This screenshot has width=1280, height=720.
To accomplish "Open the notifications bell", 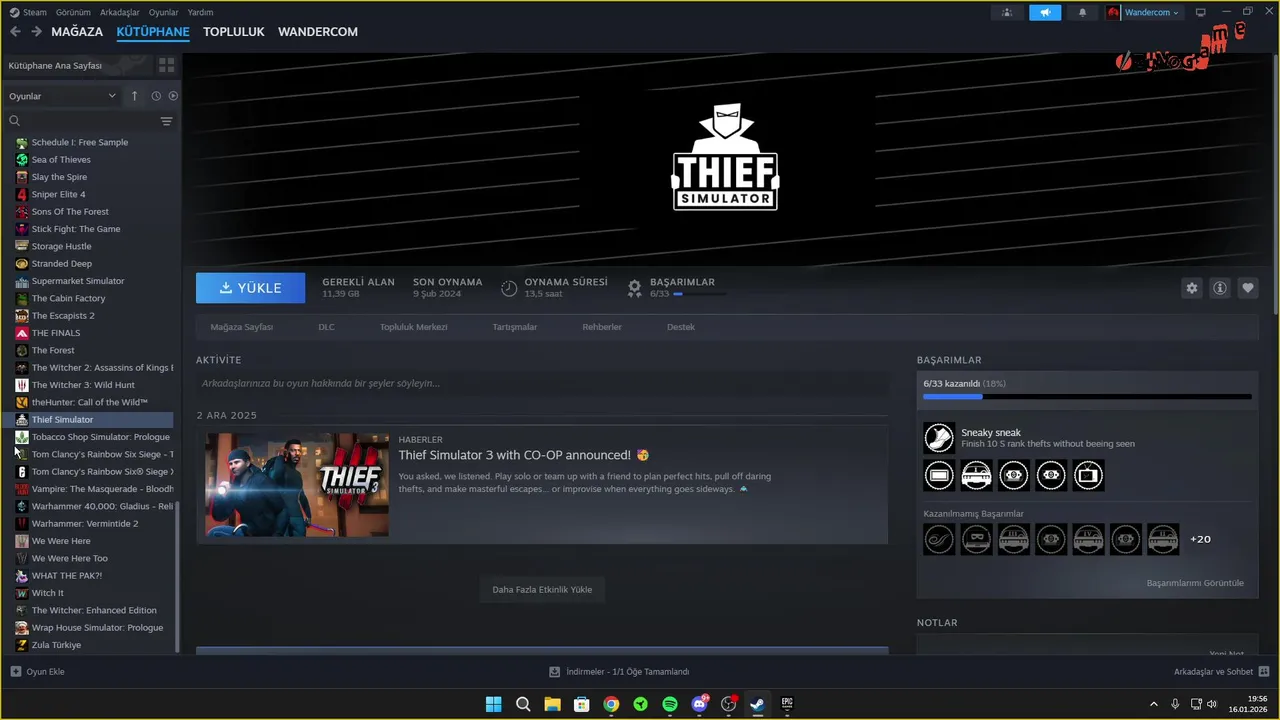I will [x=1082, y=13].
